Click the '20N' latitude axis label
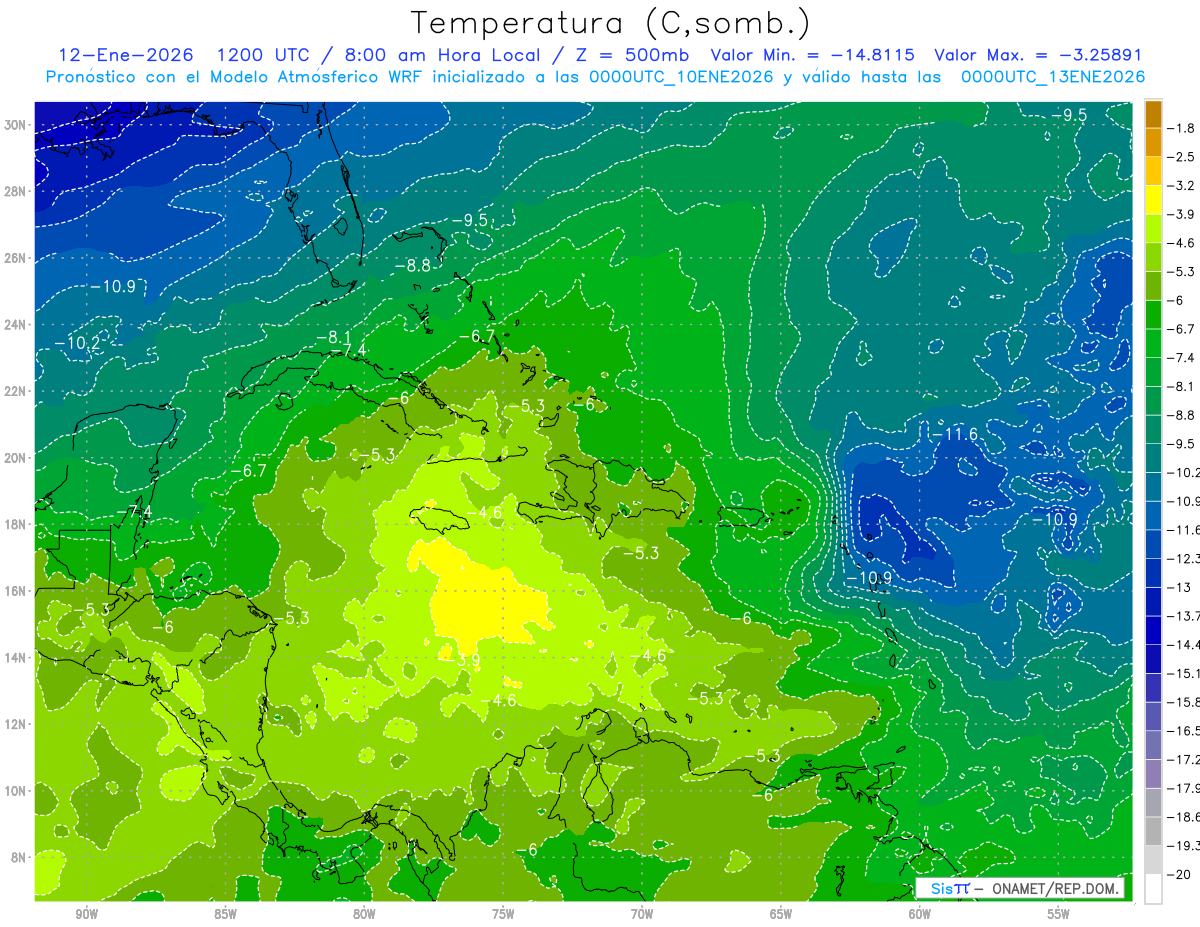Image resolution: width=1200 pixels, height=927 pixels. pyautogui.click(x=17, y=457)
